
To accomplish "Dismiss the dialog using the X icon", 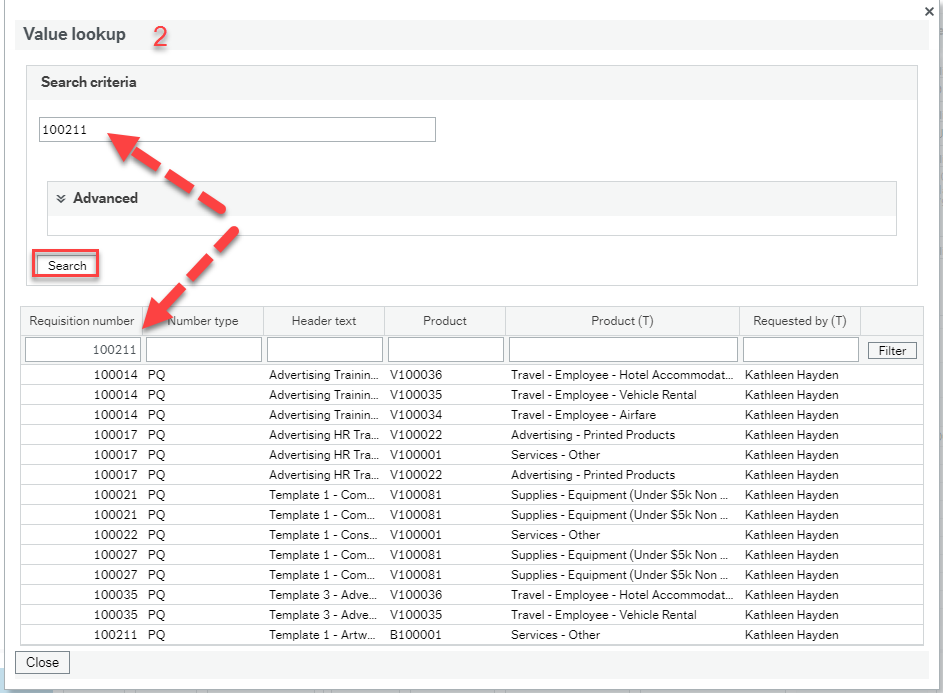I will [x=928, y=11].
